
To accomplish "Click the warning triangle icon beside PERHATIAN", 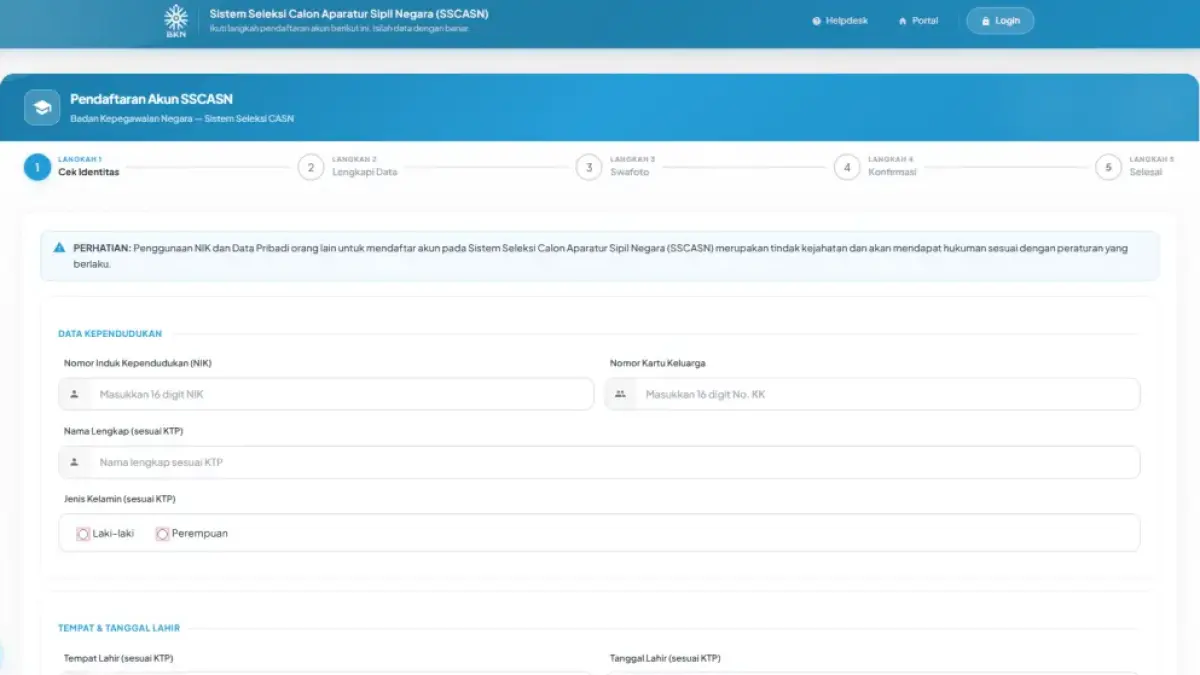I will (x=60, y=247).
